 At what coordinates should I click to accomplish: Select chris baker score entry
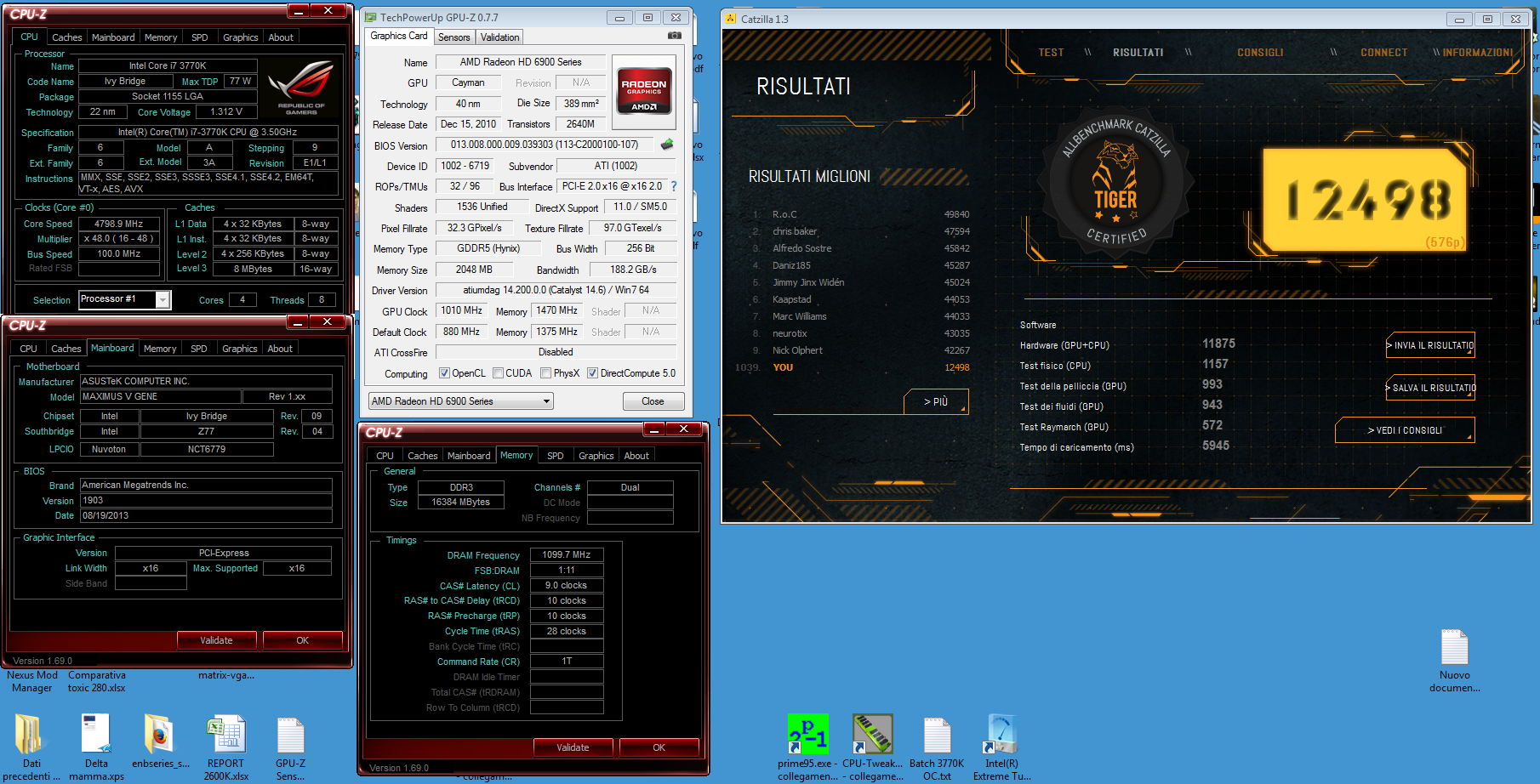860,231
